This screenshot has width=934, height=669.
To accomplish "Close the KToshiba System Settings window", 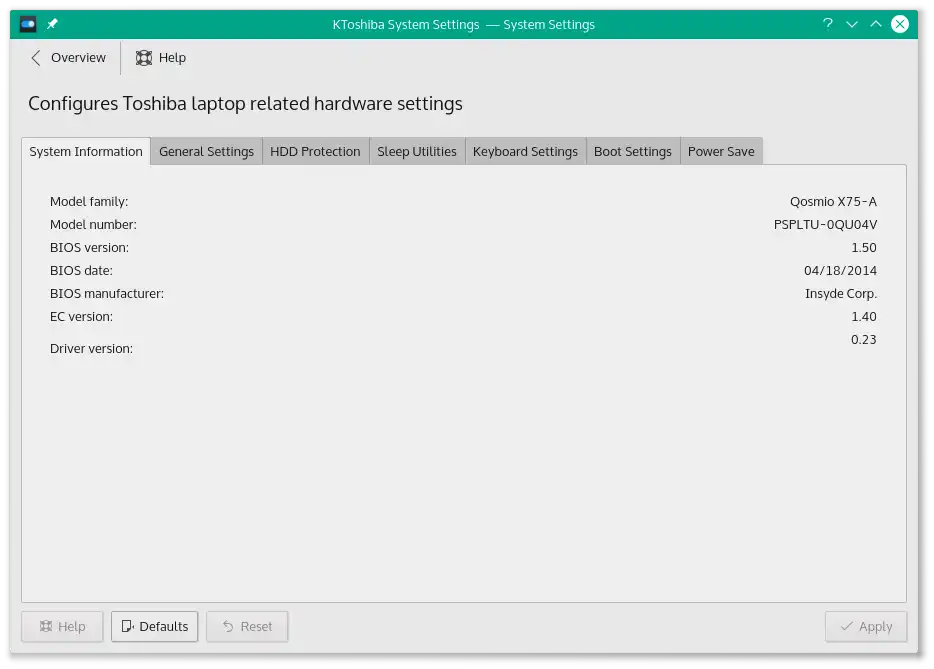I will click(x=899, y=24).
